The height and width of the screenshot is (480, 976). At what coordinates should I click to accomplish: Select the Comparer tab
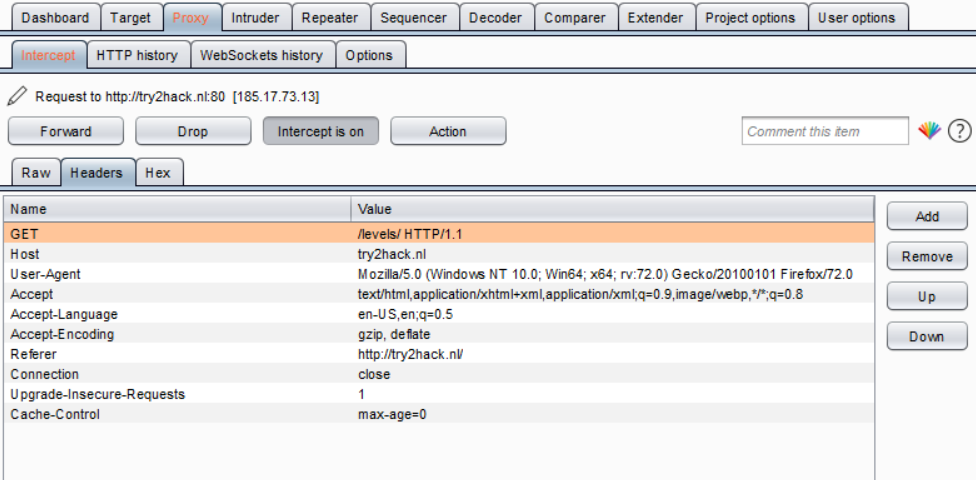tap(575, 17)
